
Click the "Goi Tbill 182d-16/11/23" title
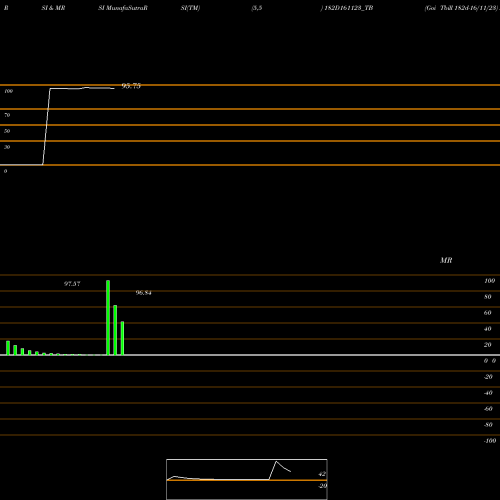point(462,8)
